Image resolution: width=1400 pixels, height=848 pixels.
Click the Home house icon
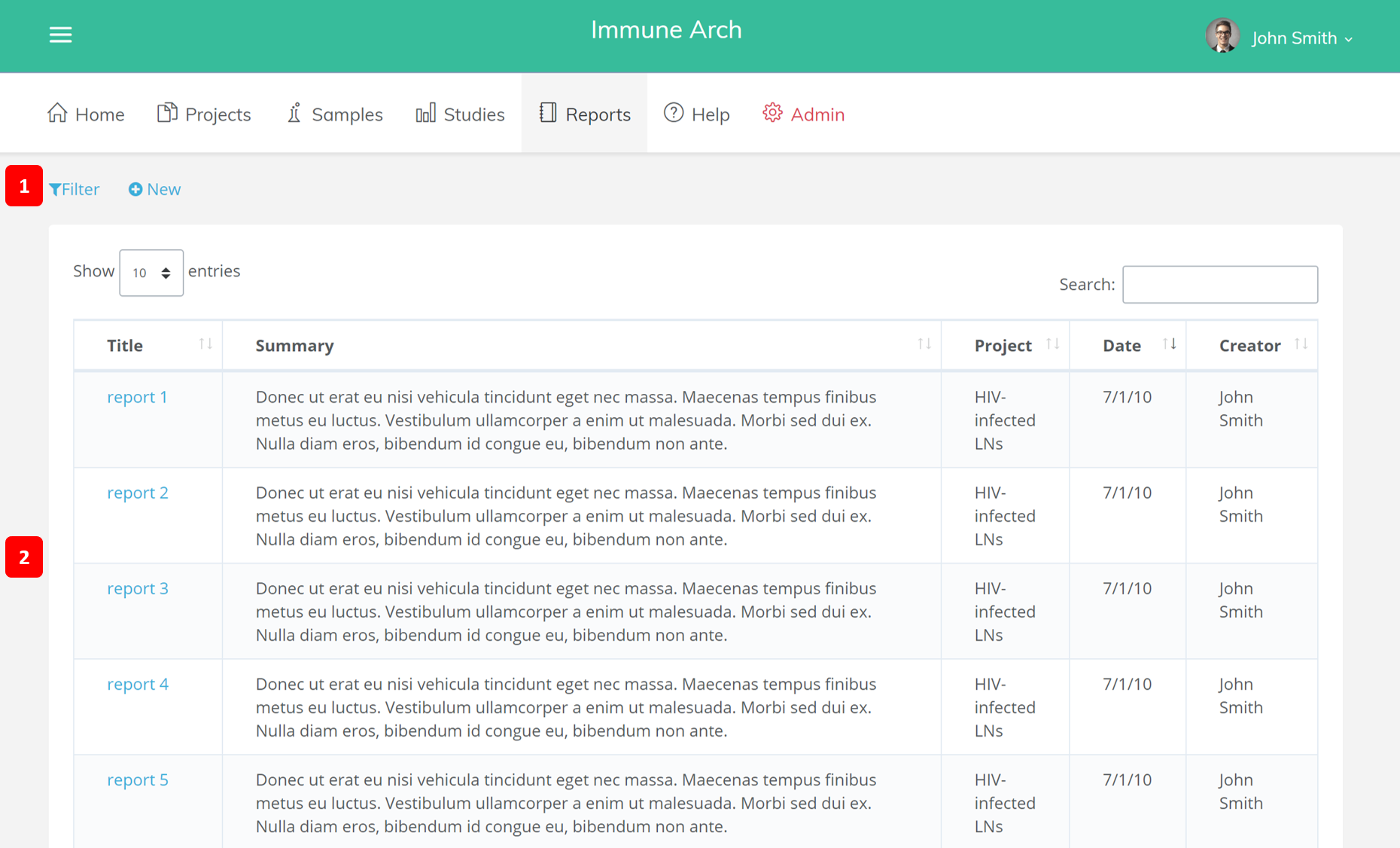tap(57, 113)
